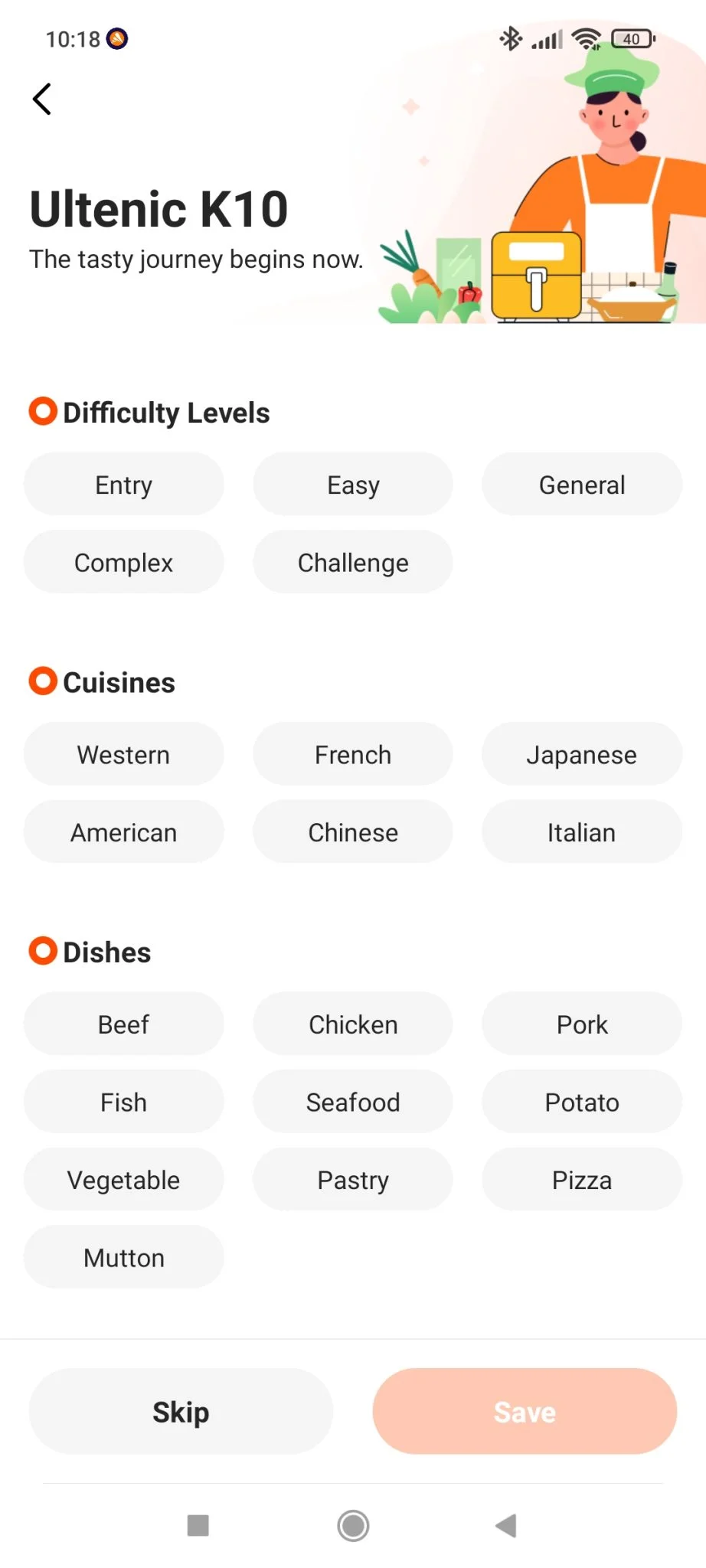Viewport: 706px width, 1568px height.
Task: Tap the Android recent apps square
Action: click(x=198, y=1525)
